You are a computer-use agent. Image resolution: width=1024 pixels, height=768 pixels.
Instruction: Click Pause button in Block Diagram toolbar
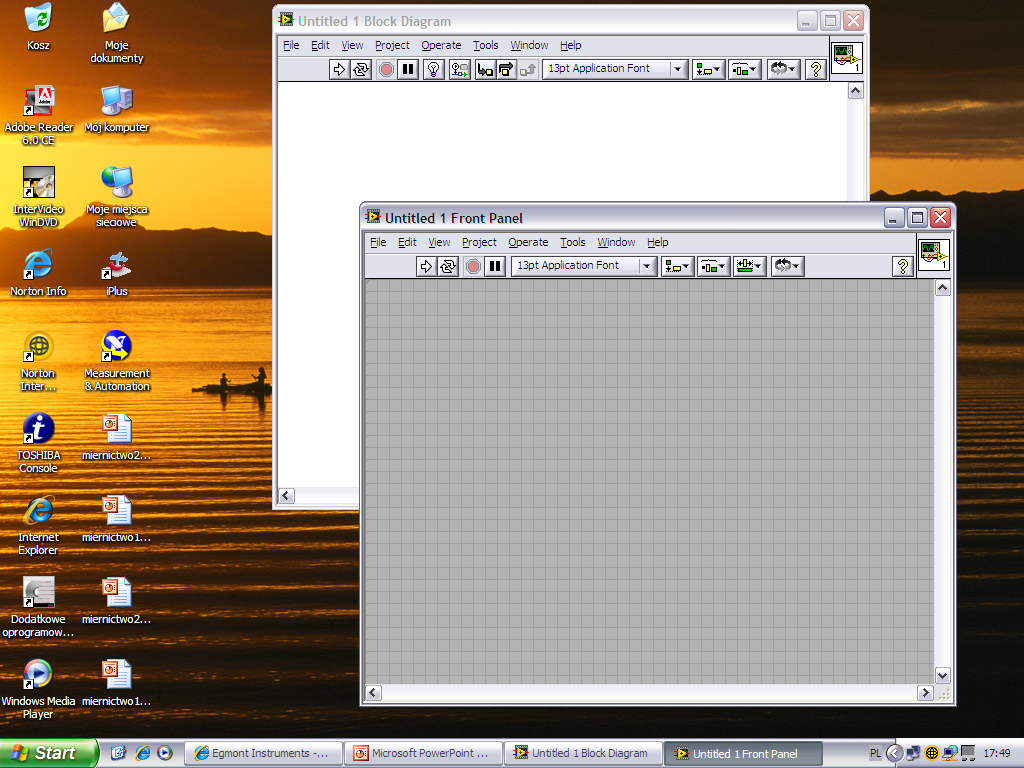pyautogui.click(x=408, y=69)
